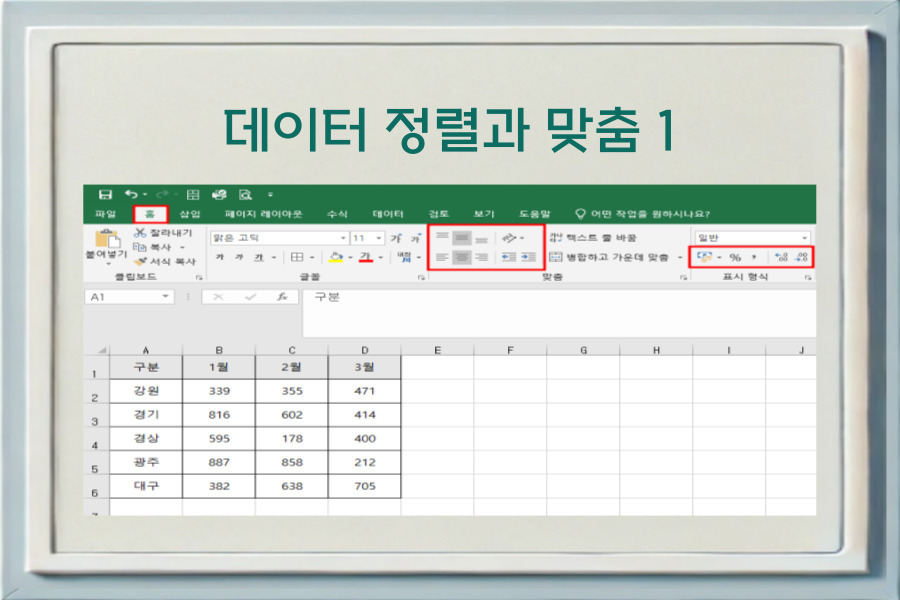Open the A1 name box dropdown
900x600 pixels.
[165, 297]
